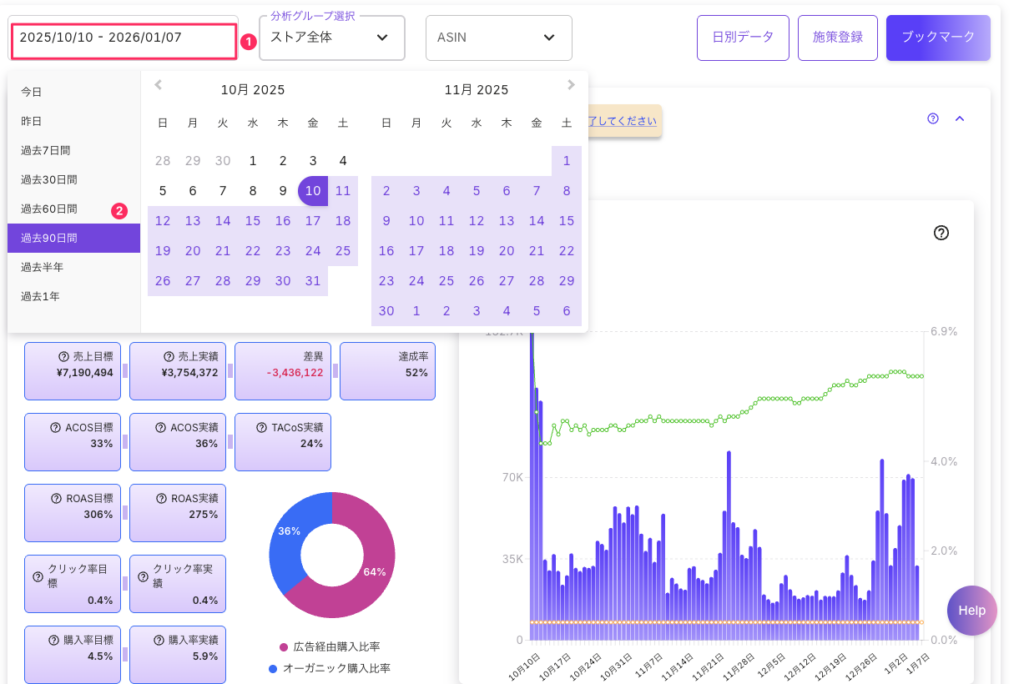Click the date range input field

click(x=123, y=37)
